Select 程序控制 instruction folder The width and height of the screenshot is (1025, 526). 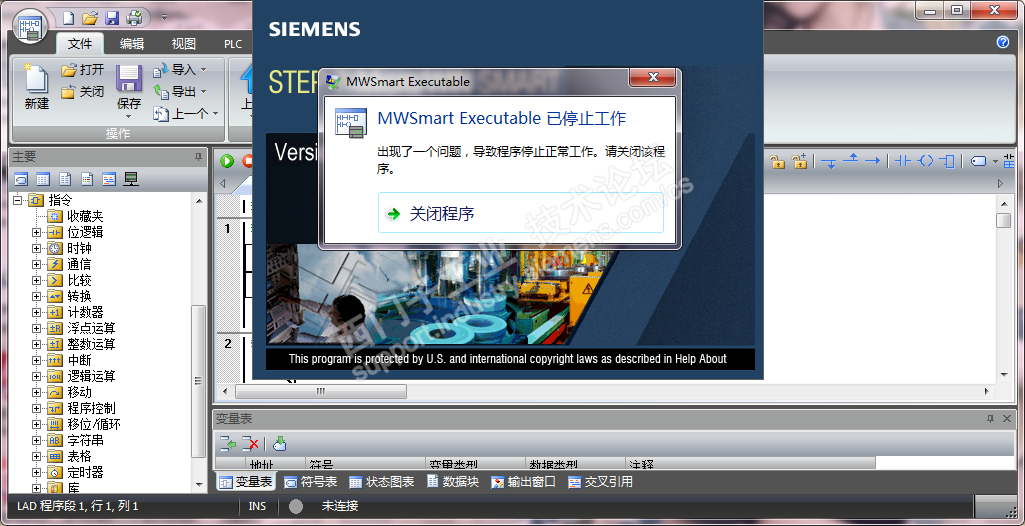click(92, 408)
